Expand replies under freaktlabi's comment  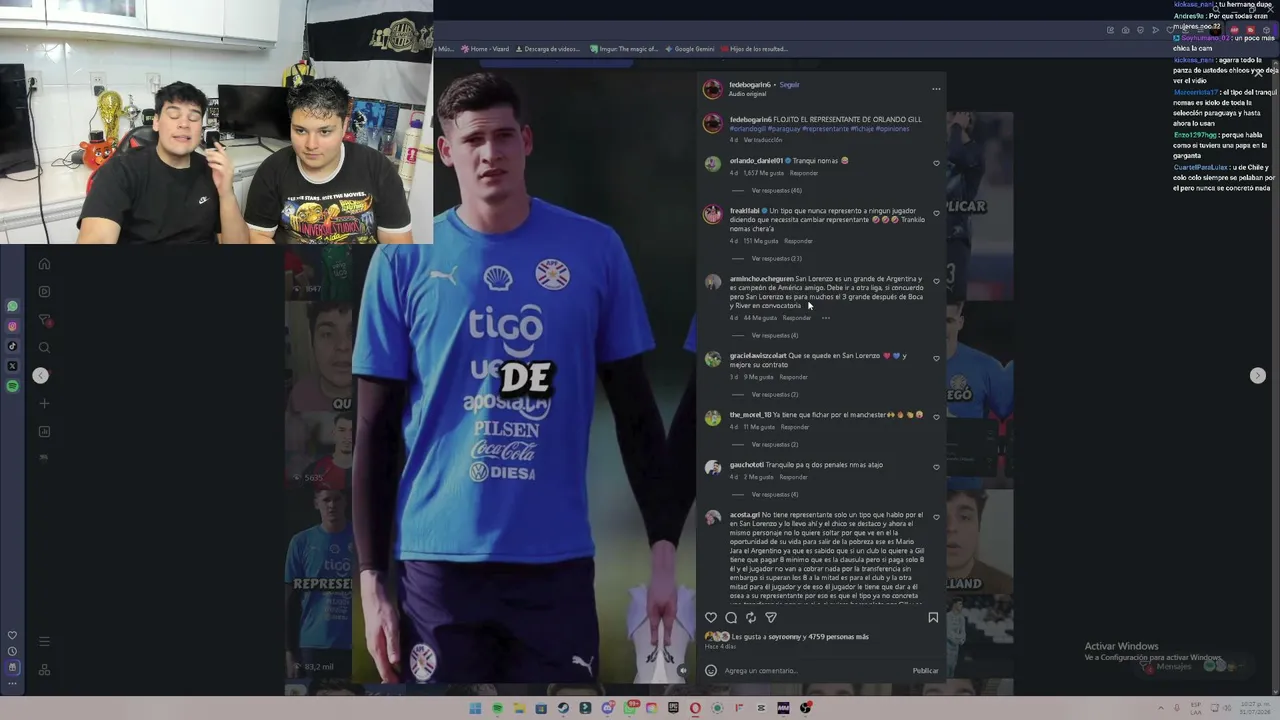coord(776,258)
